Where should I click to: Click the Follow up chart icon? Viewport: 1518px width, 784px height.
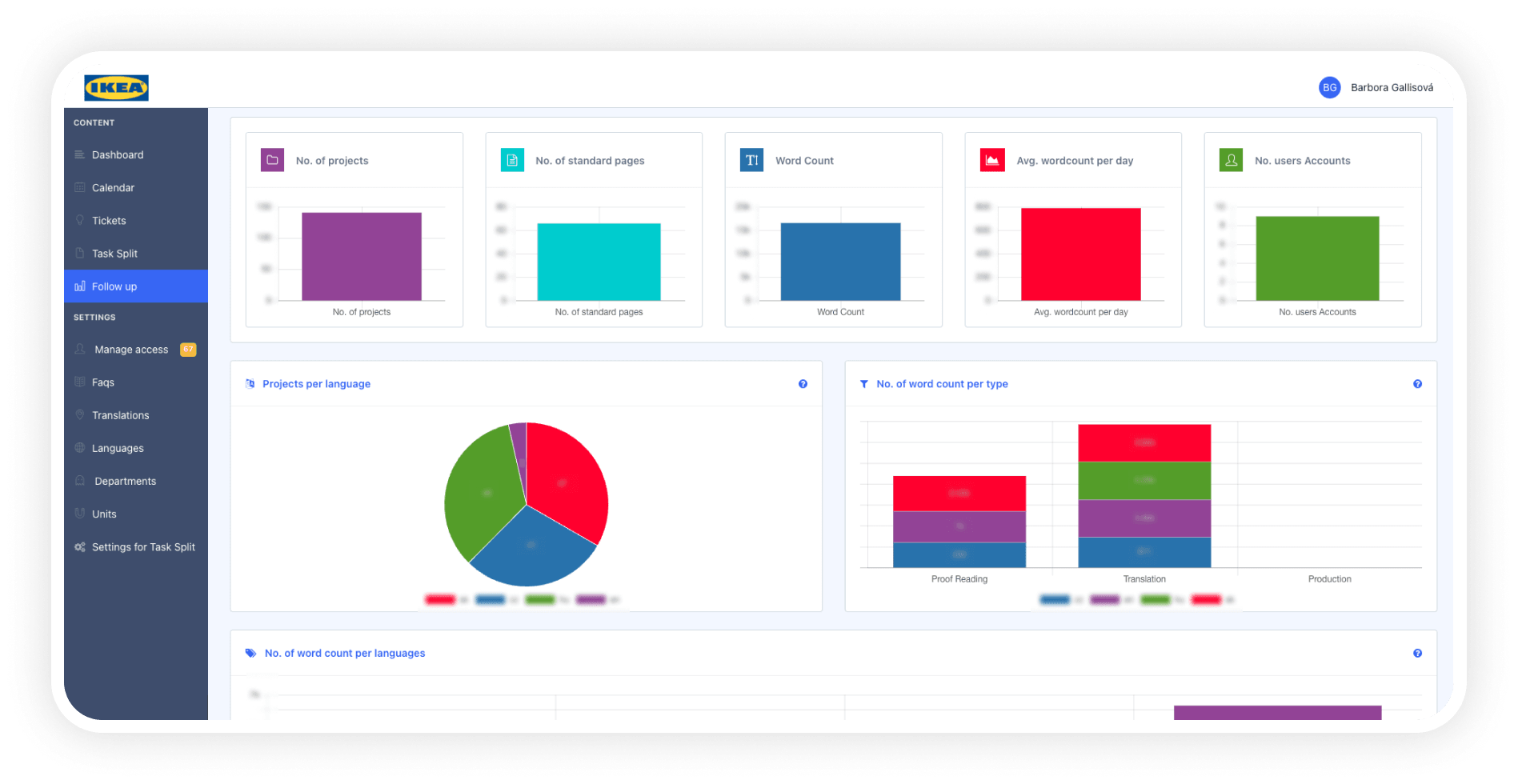click(80, 286)
